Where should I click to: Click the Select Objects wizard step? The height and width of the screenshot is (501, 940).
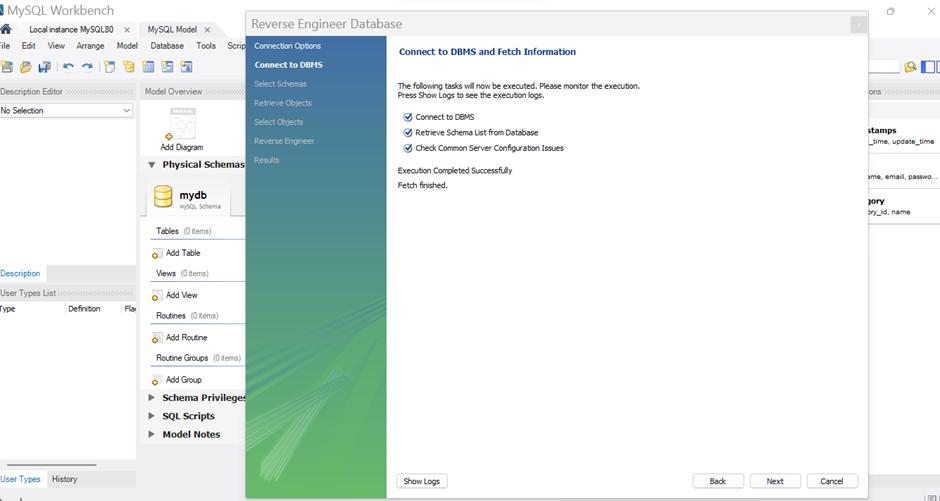[x=279, y=122]
